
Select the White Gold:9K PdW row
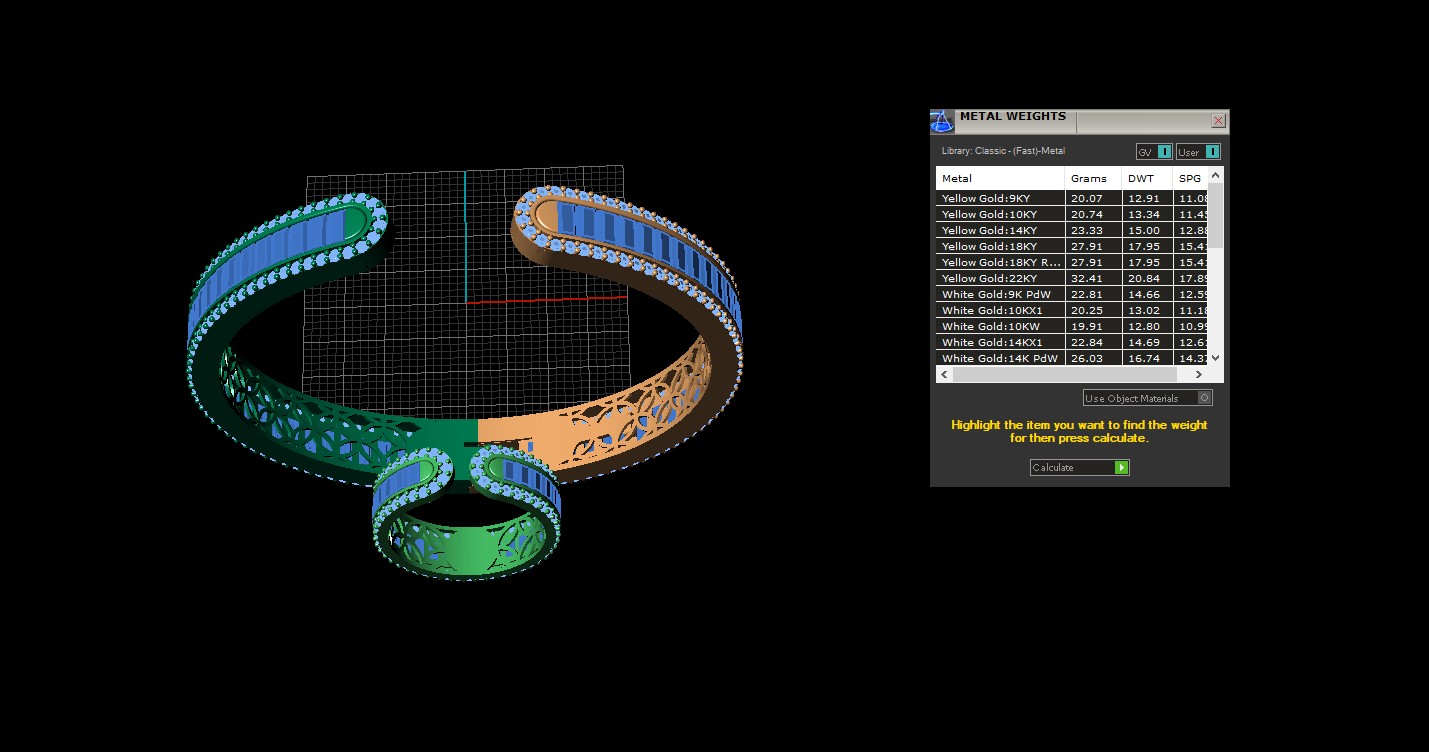[x=1072, y=294]
